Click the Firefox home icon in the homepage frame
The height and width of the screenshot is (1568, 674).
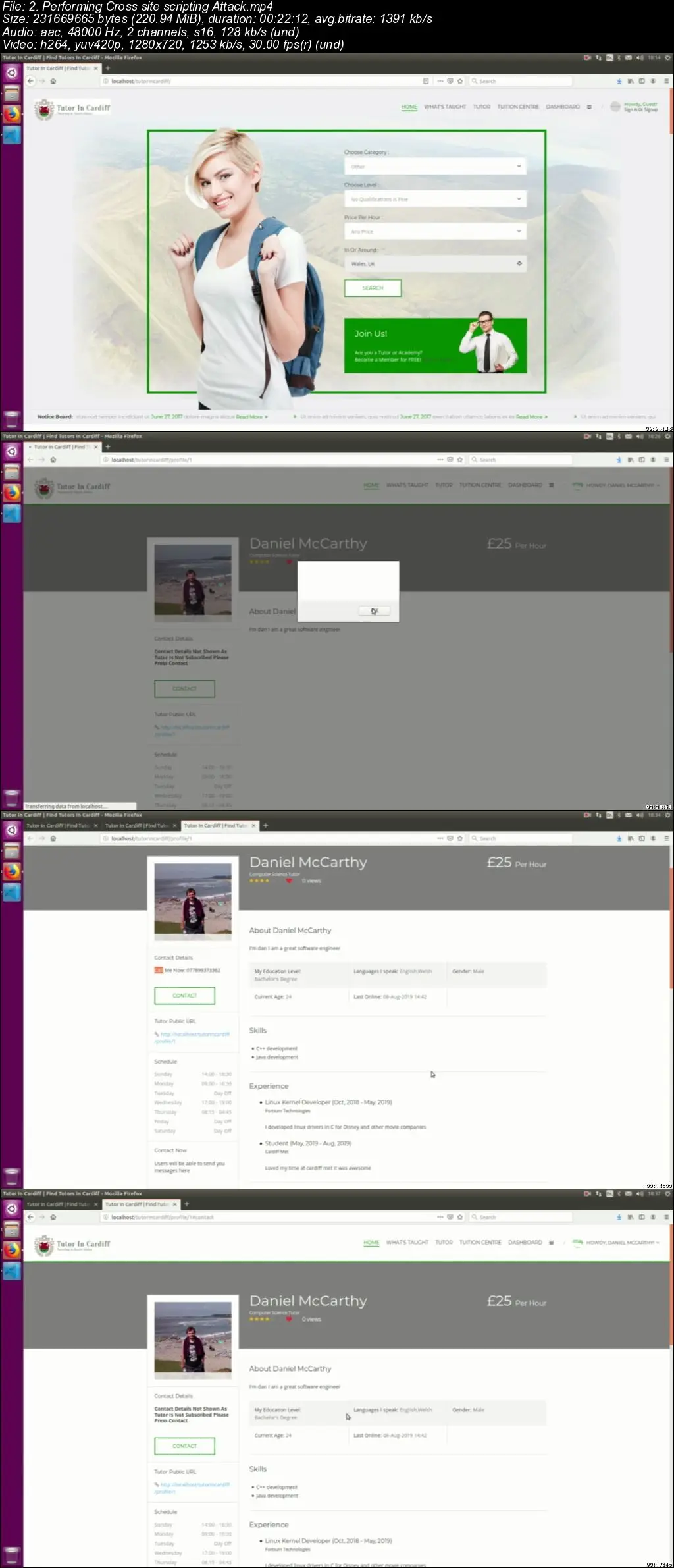[53, 81]
